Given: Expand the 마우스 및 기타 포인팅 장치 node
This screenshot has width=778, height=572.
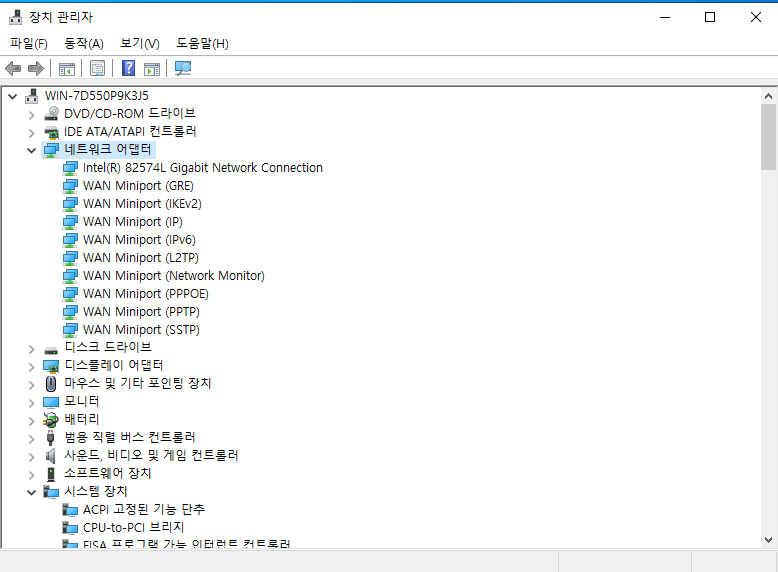Looking at the screenshot, I should point(32,385).
